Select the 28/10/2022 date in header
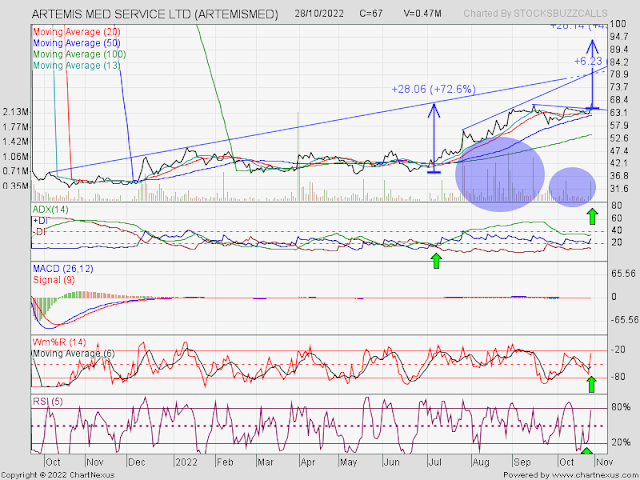 click(319, 13)
